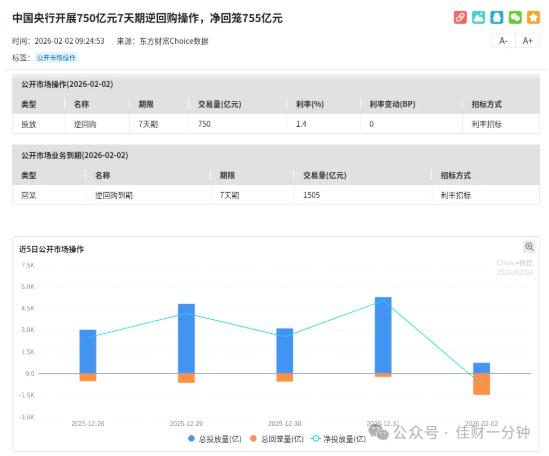The height and width of the screenshot is (456, 549).
Task: Toggle 总投放量(亿) legend series
Action: (215, 439)
